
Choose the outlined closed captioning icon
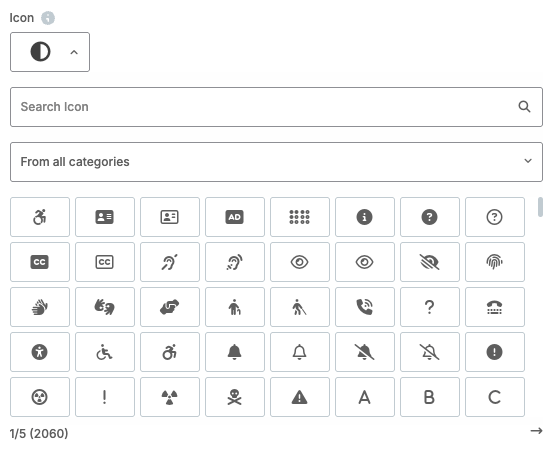pyautogui.click(x=105, y=262)
